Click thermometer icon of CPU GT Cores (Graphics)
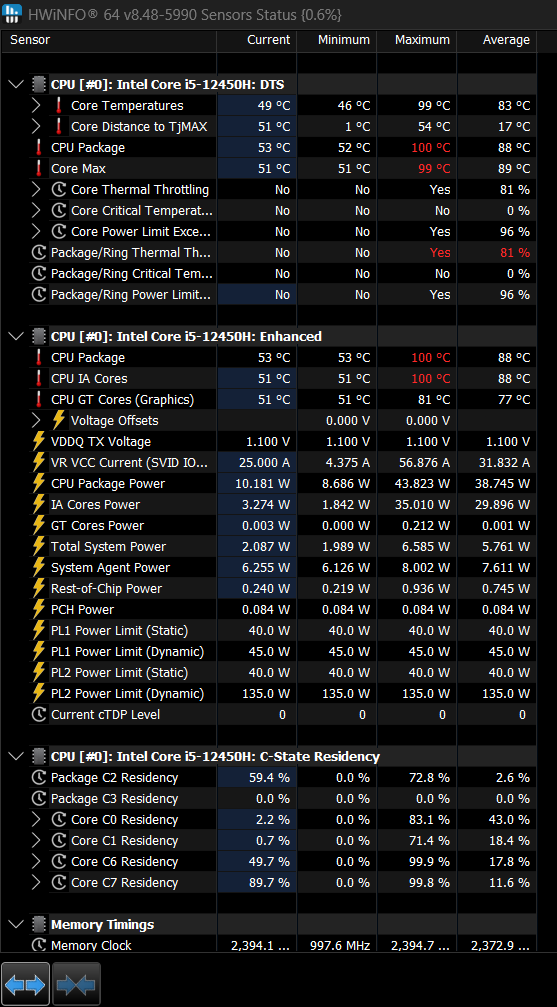The width and height of the screenshot is (557, 1007). [x=39, y=400]
